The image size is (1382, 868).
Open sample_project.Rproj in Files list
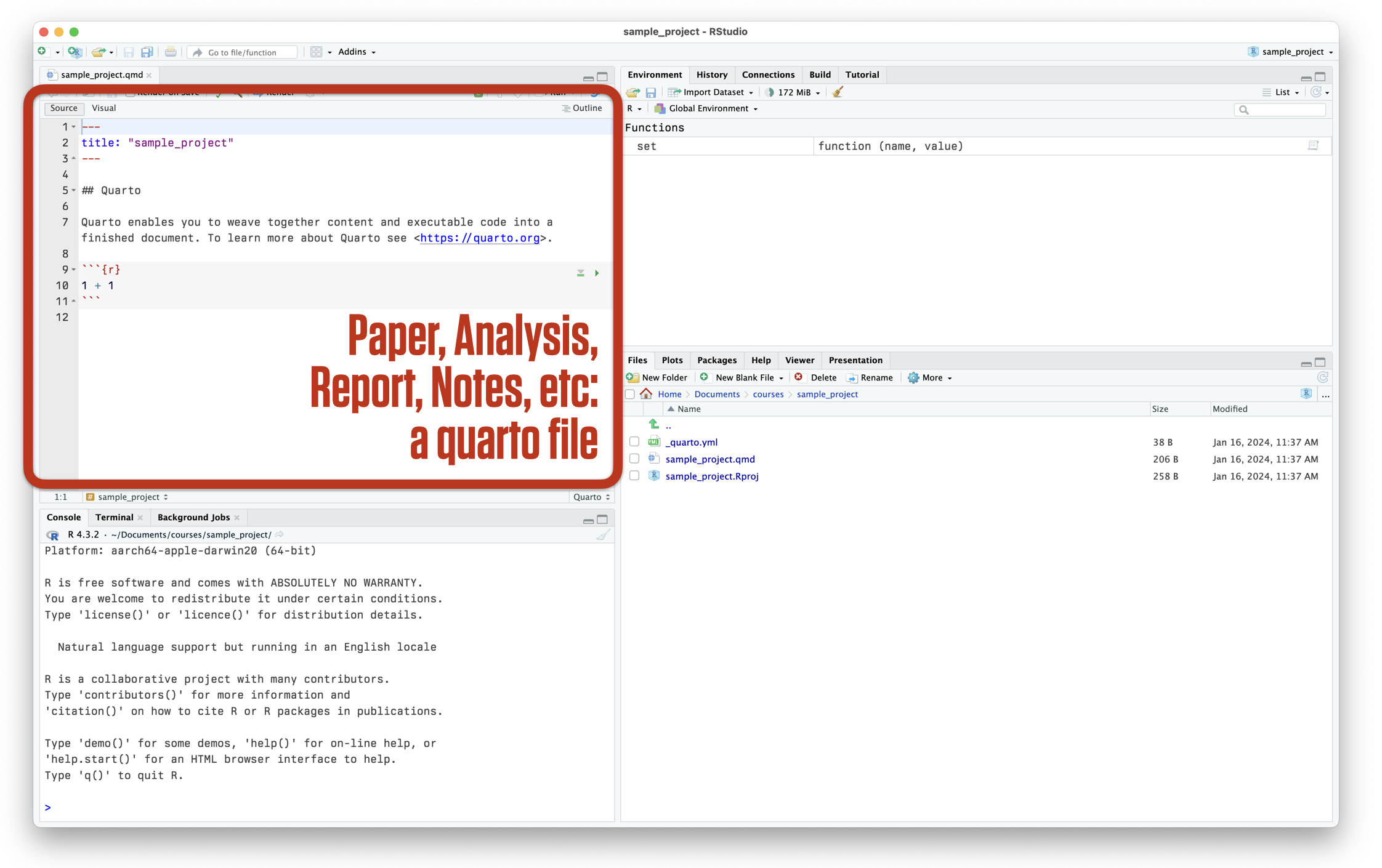[712, 476]
